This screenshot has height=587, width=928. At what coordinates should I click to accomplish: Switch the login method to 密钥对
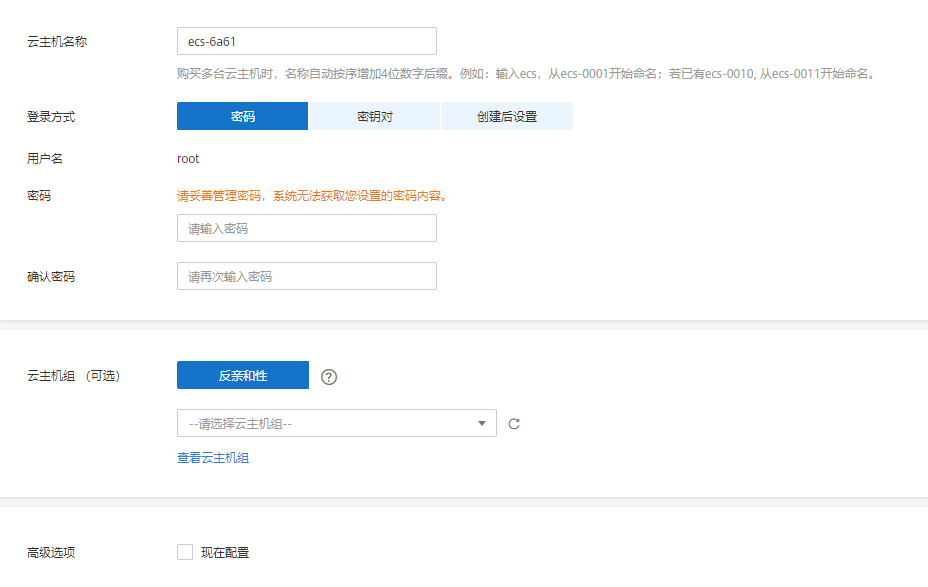pos(375,117)
